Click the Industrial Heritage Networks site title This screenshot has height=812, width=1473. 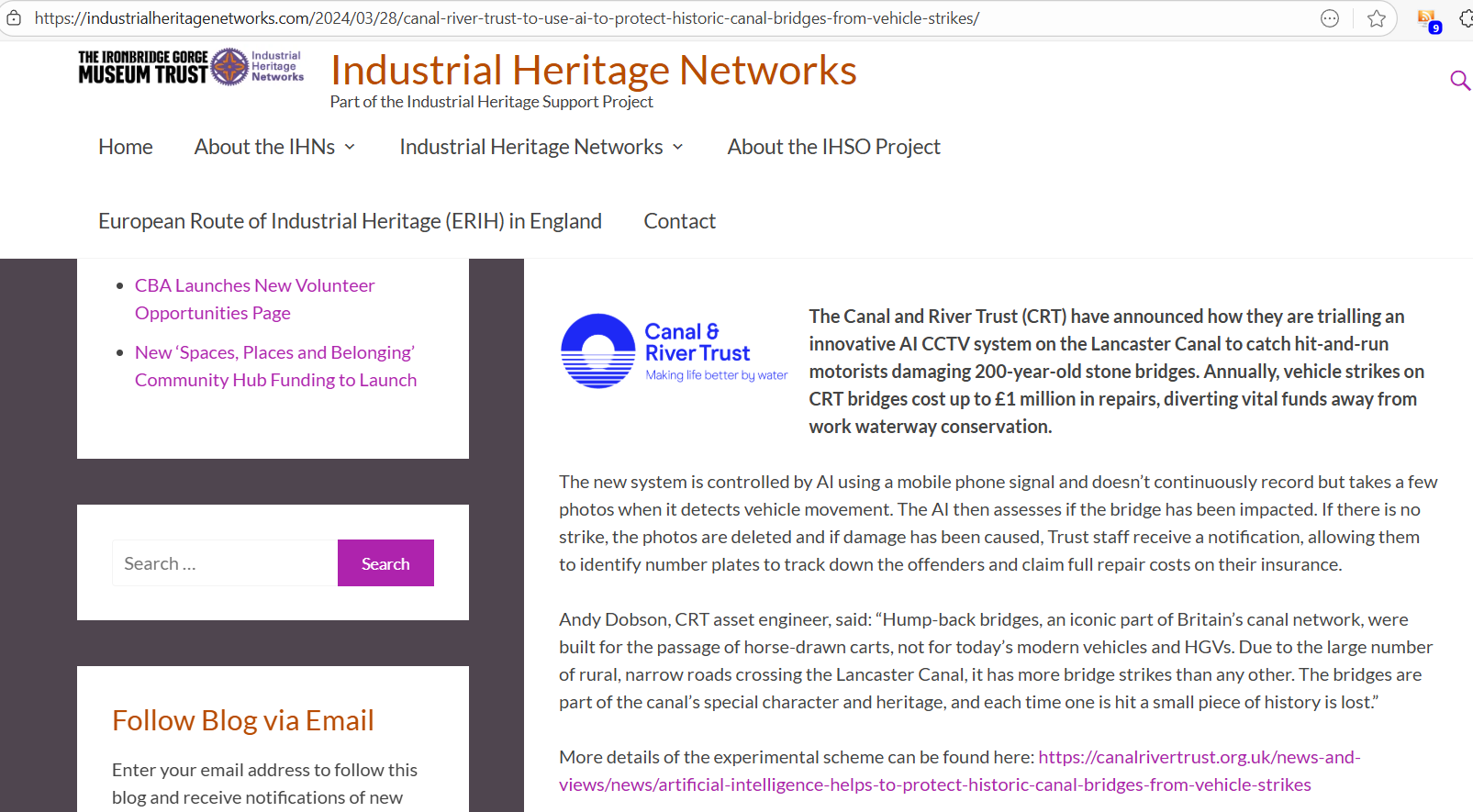pos(594,70)
